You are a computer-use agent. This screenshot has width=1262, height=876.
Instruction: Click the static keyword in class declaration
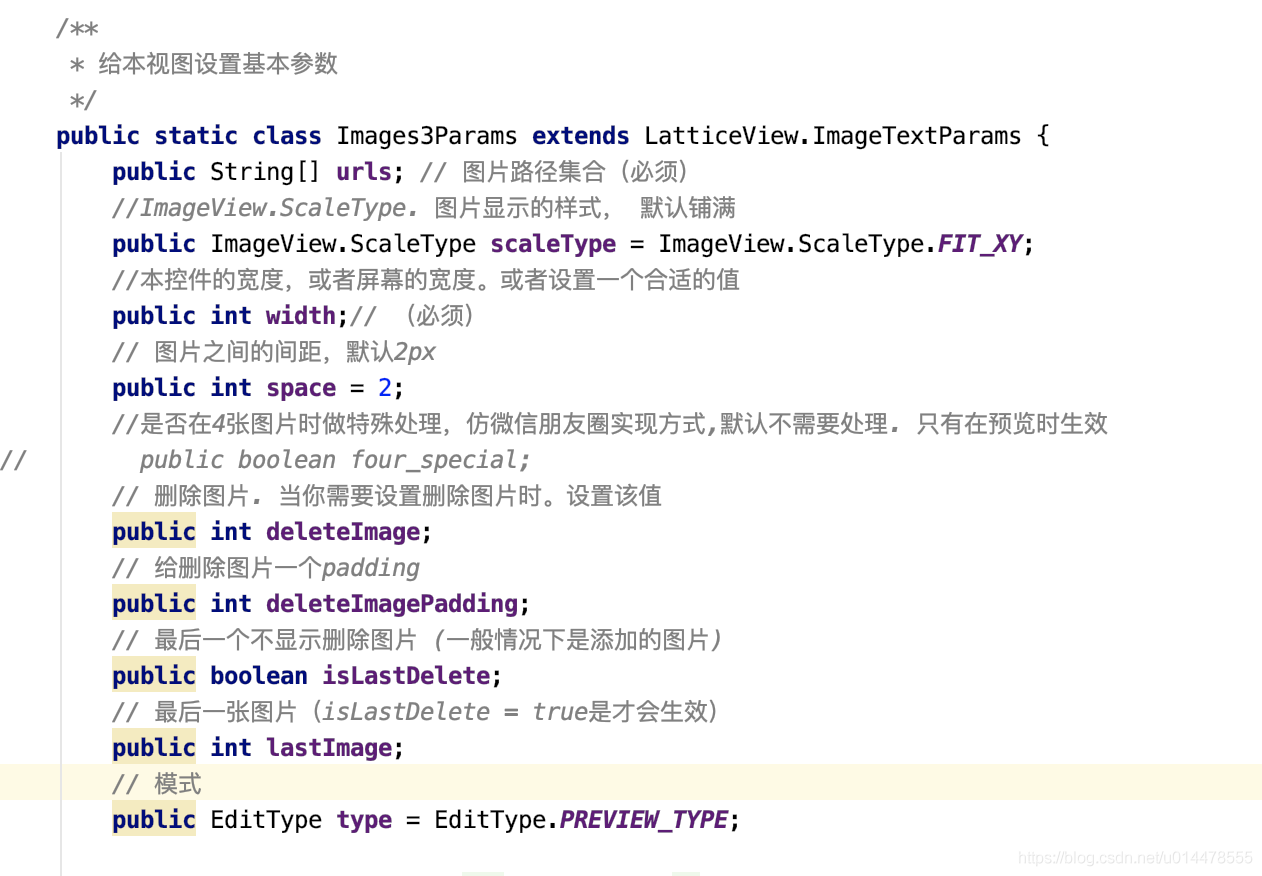pyautogui.click(x=196, y=136)
